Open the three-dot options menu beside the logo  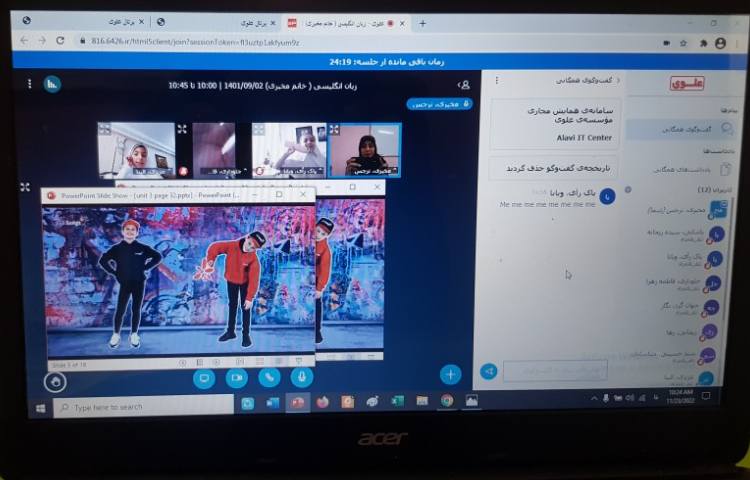click(30, 84)
